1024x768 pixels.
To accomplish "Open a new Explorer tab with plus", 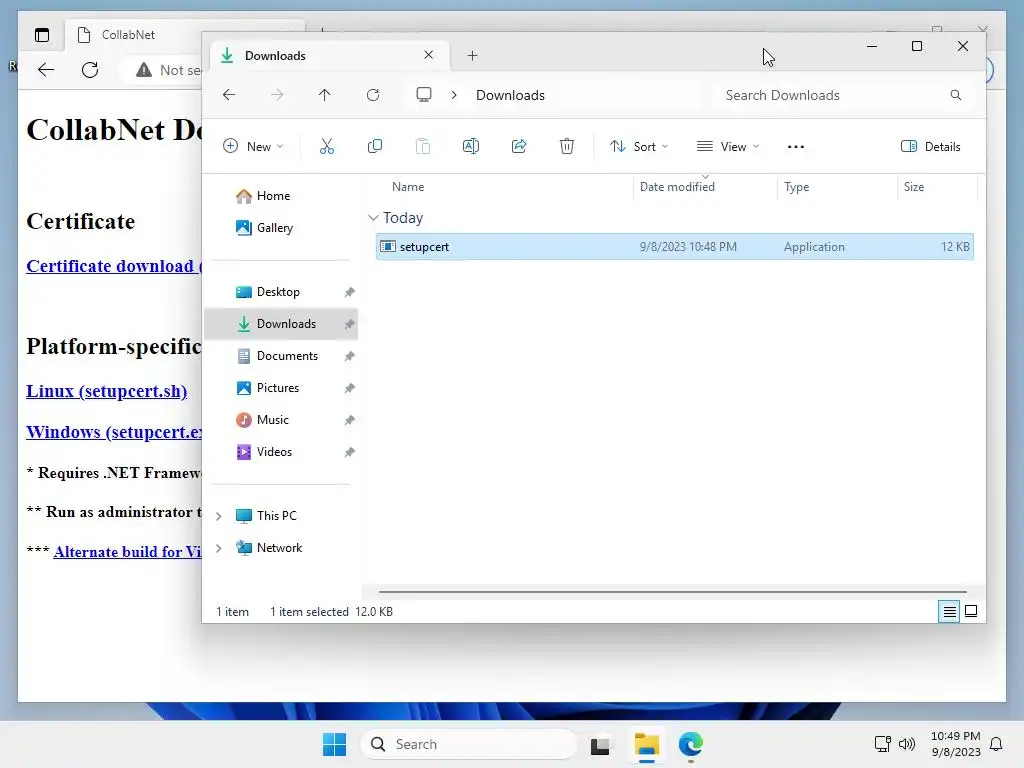I will point(472,56).
